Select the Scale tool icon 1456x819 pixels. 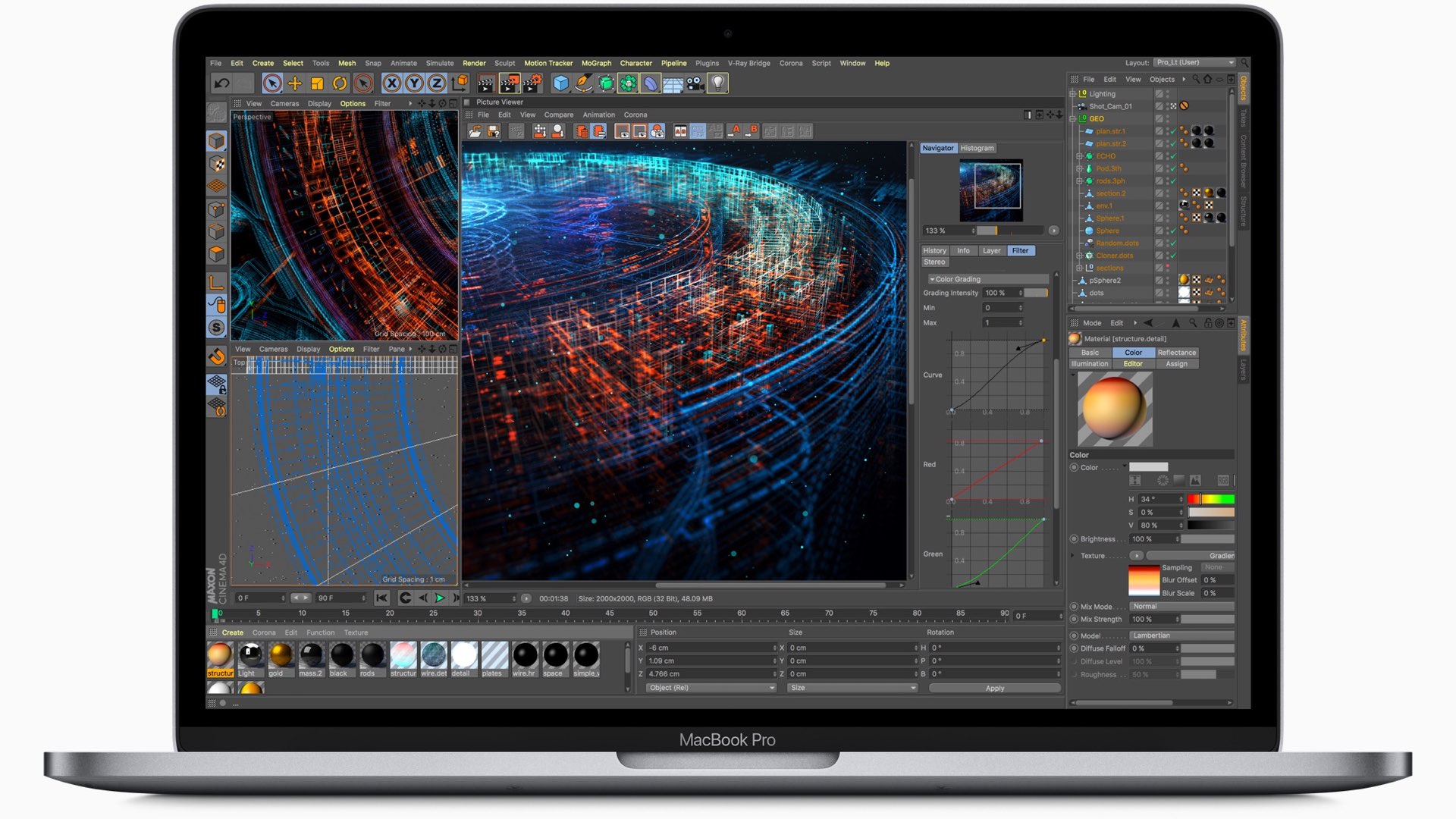click(317, 83)
